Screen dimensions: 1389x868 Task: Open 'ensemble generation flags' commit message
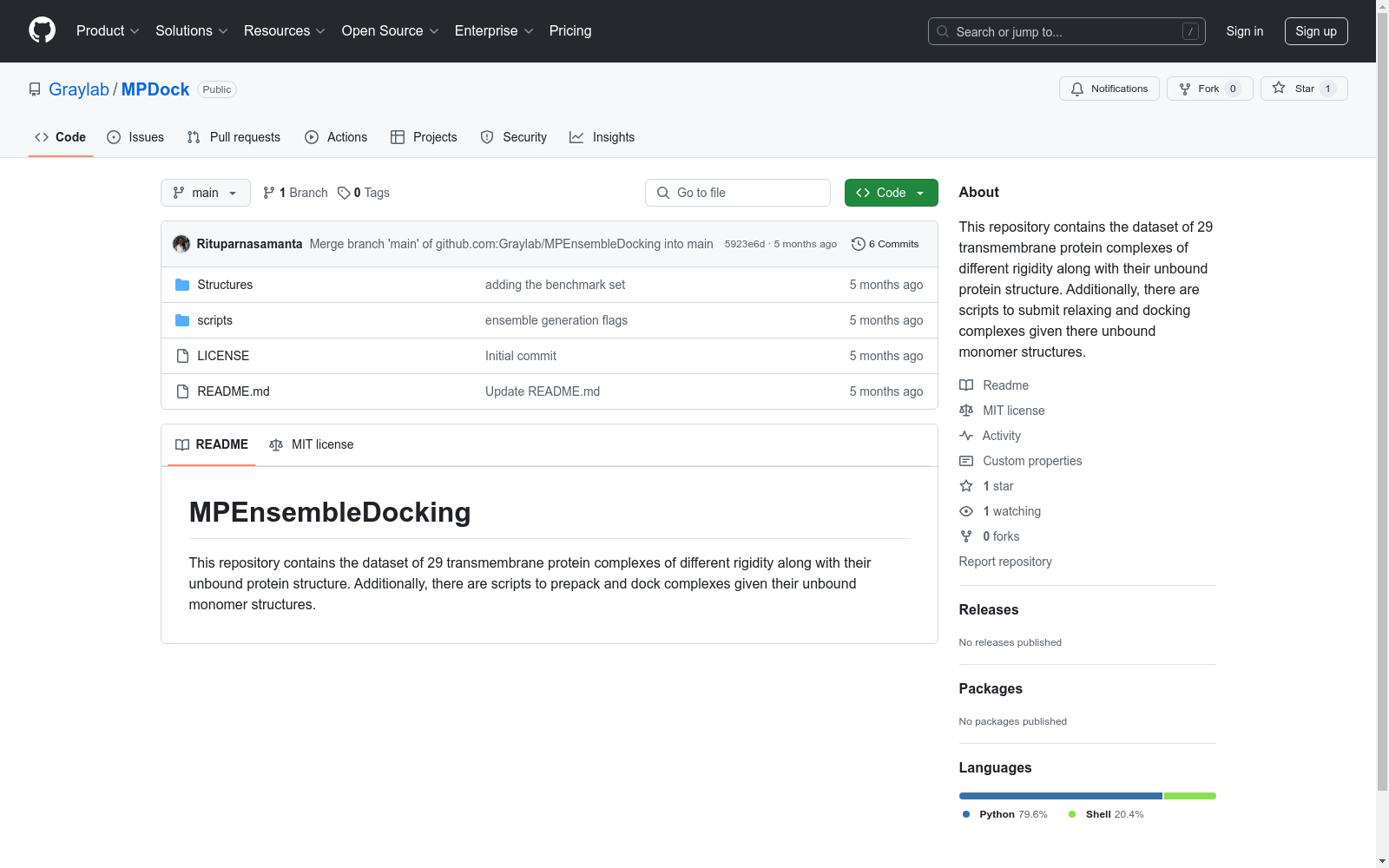pos(556,320)
